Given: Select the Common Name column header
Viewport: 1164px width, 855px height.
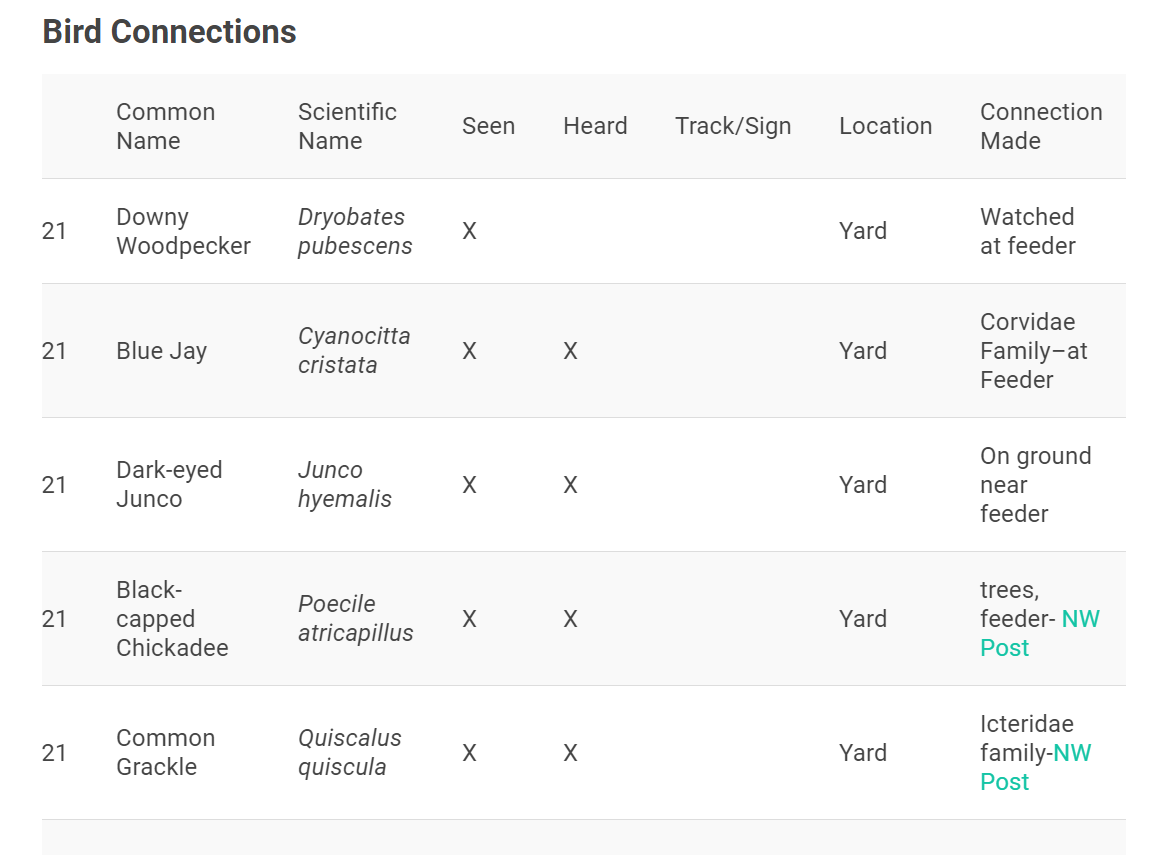Looking at the screenshot, I should pos(165,126).
